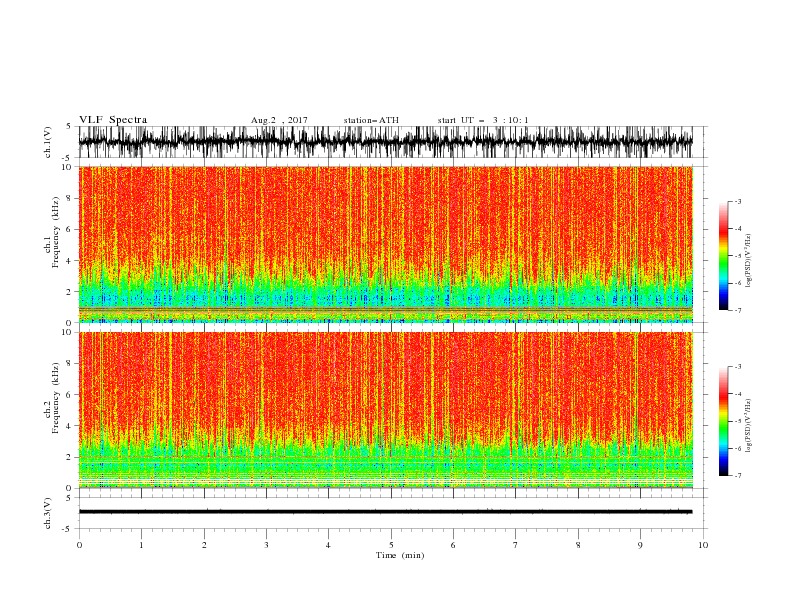Click the "3" tick on the time axis
The image size is (792, 612).
[266, 545]
